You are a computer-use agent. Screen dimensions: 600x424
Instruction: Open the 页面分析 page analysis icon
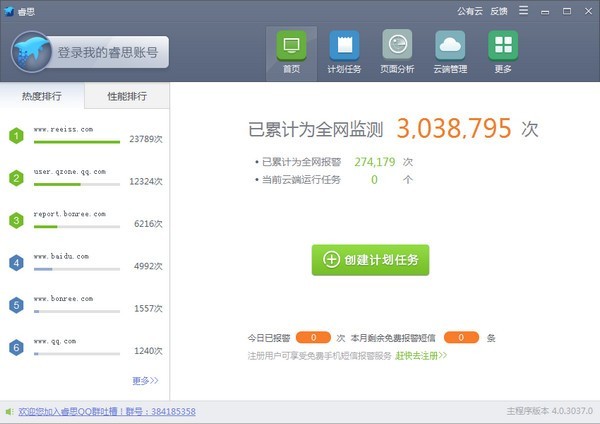coord(397,45)
